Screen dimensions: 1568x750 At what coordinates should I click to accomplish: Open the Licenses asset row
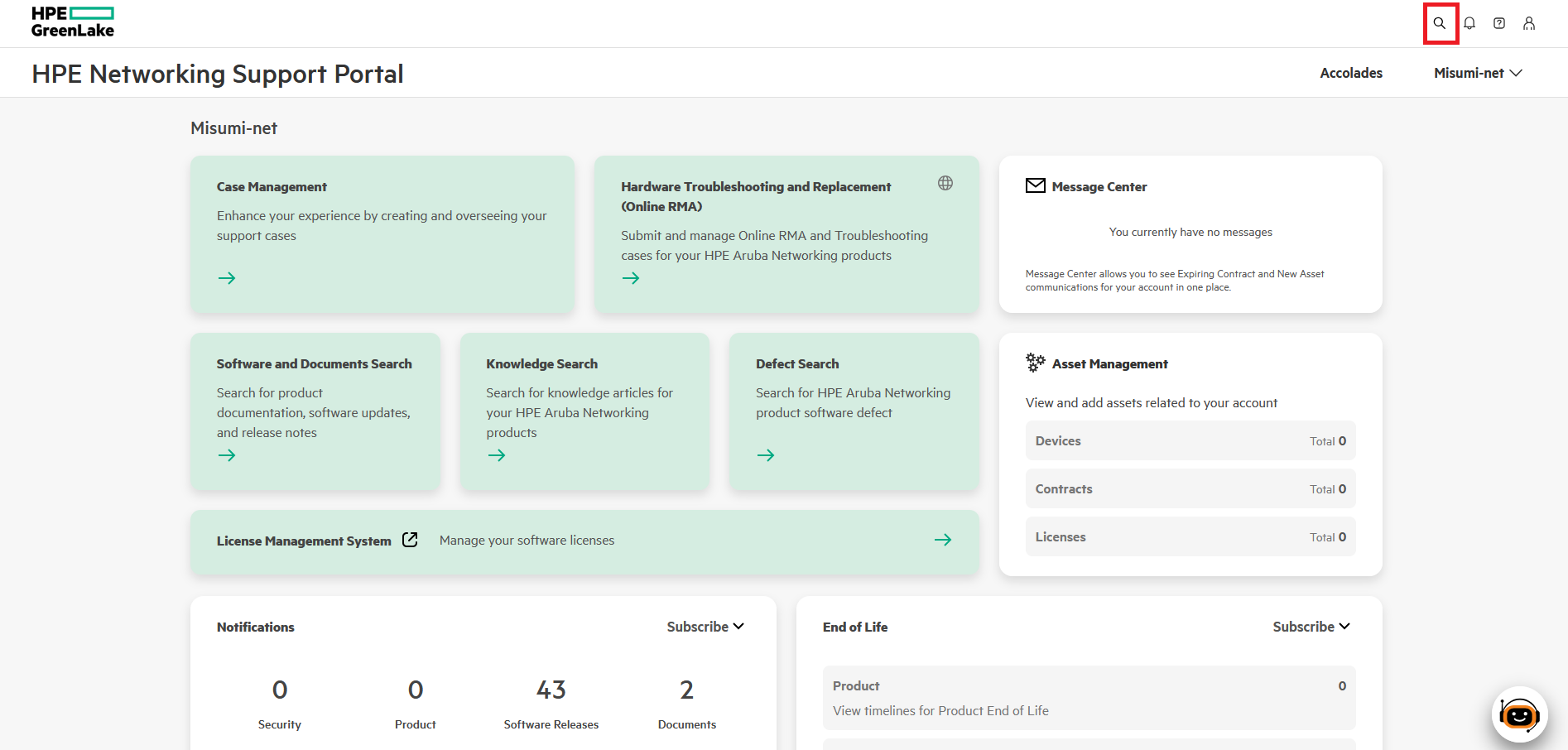pos(1190,536)
